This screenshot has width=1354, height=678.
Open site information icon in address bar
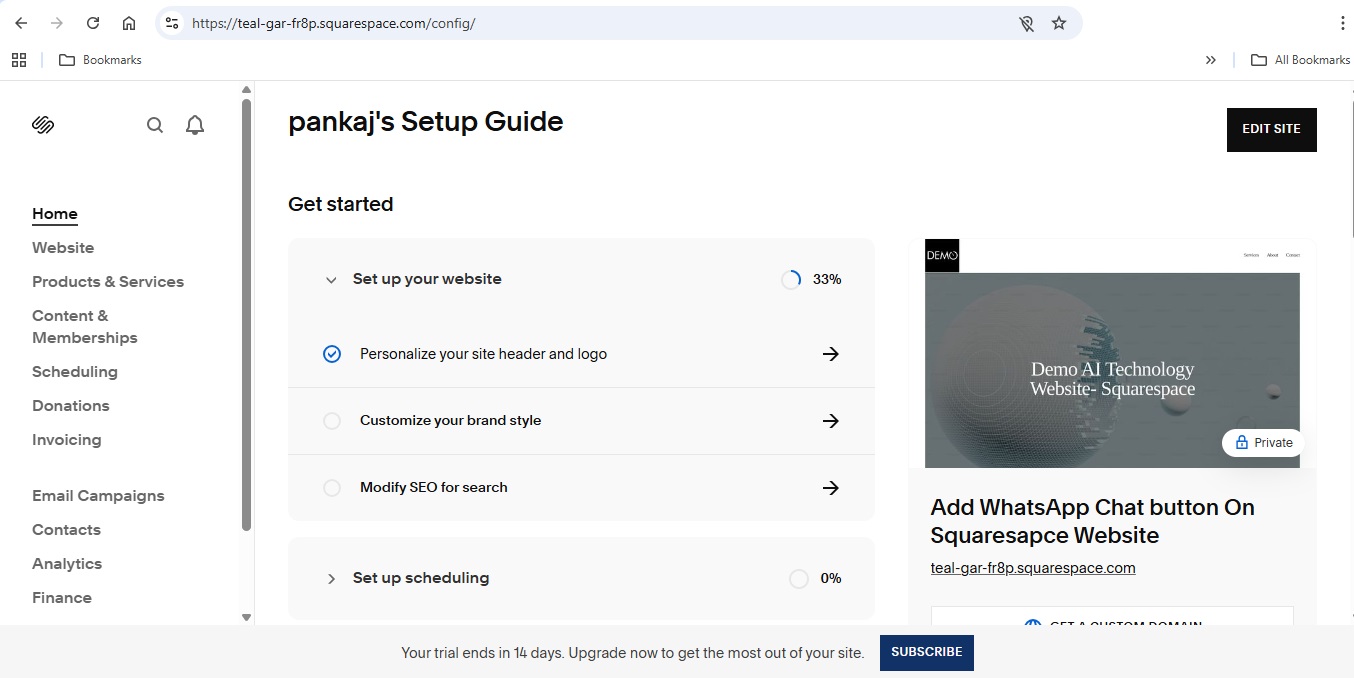point(172,23)
